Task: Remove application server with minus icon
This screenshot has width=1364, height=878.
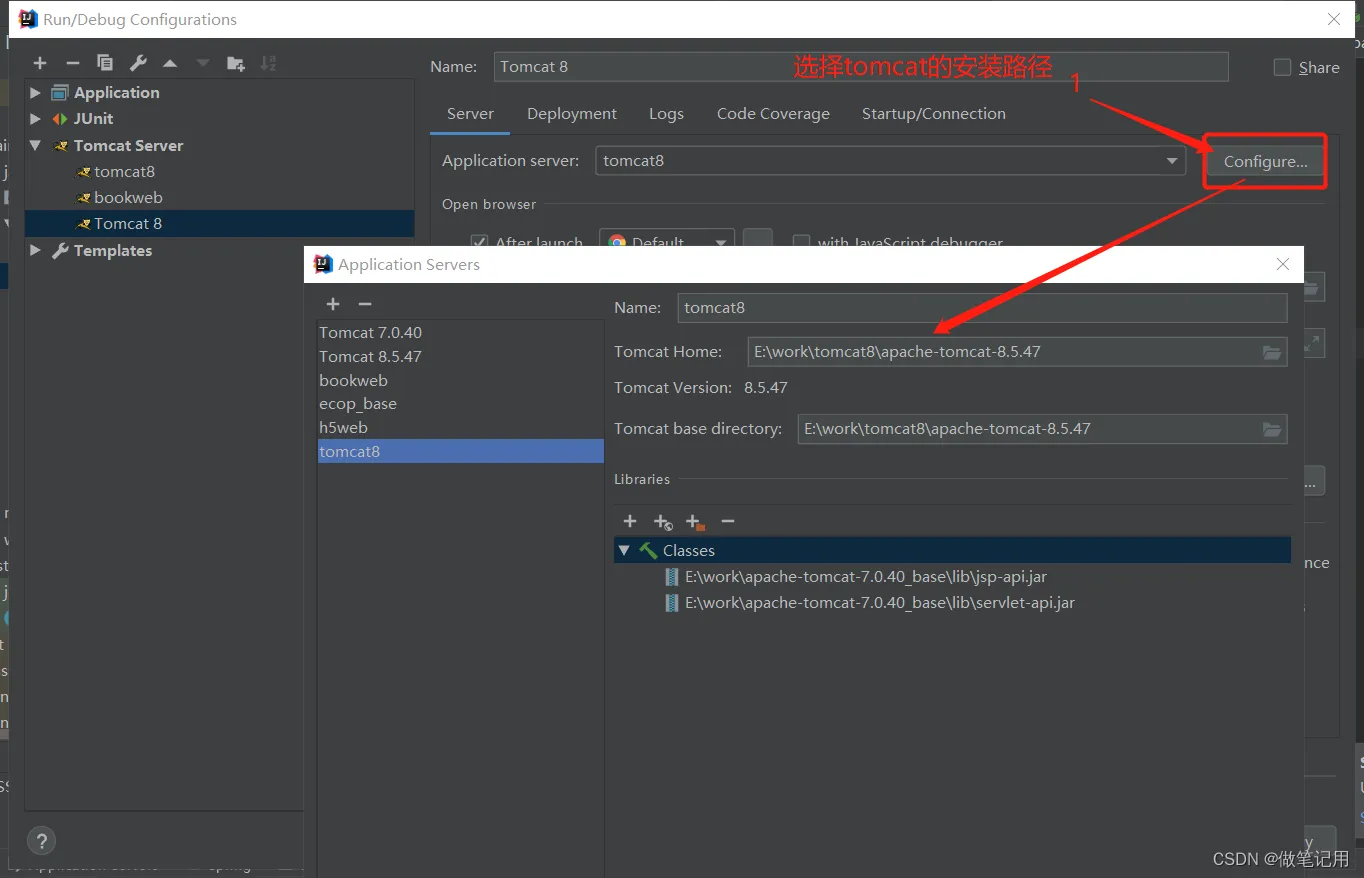Action: (x=365, y=304)
